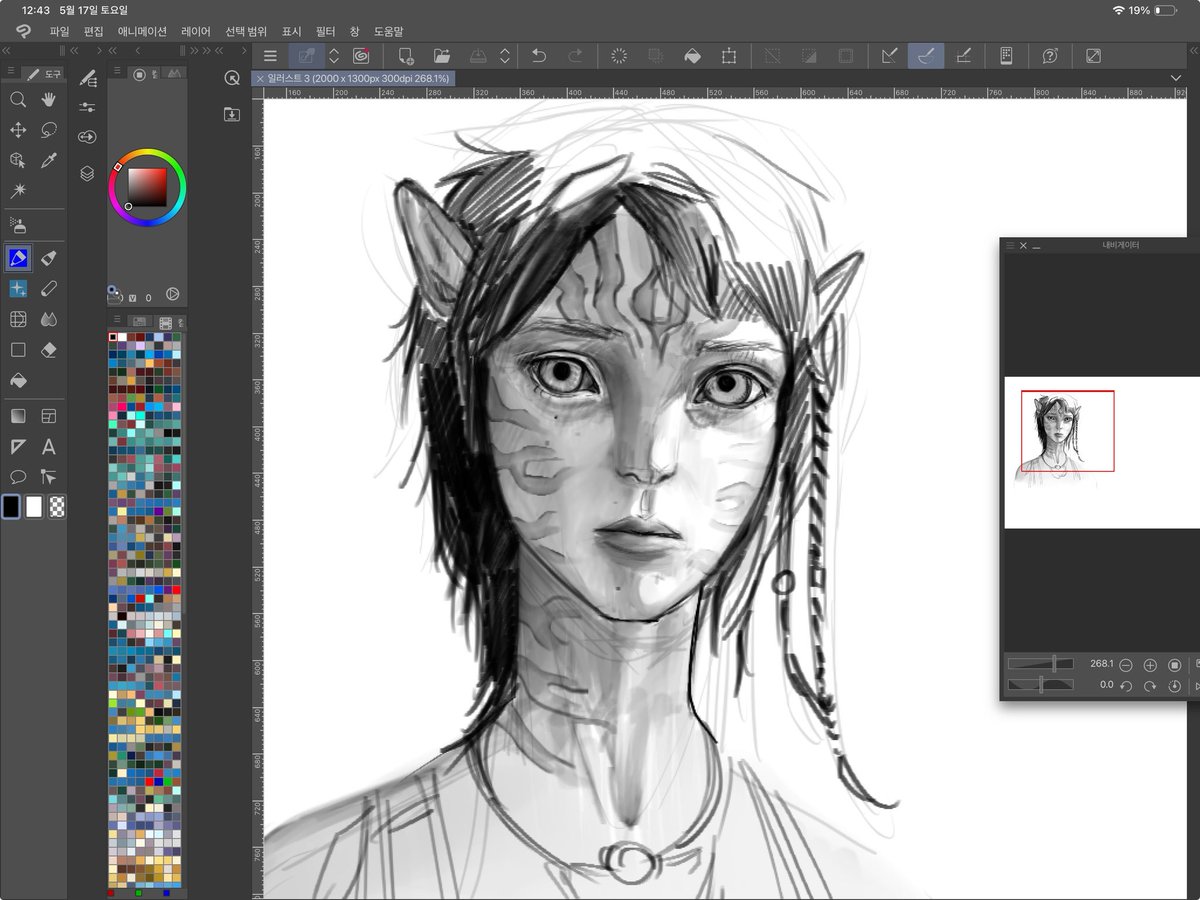Screen dimensions: 1200x900
Task: Click Navigator reset rotation button
Action: [x=1175, y=686]
